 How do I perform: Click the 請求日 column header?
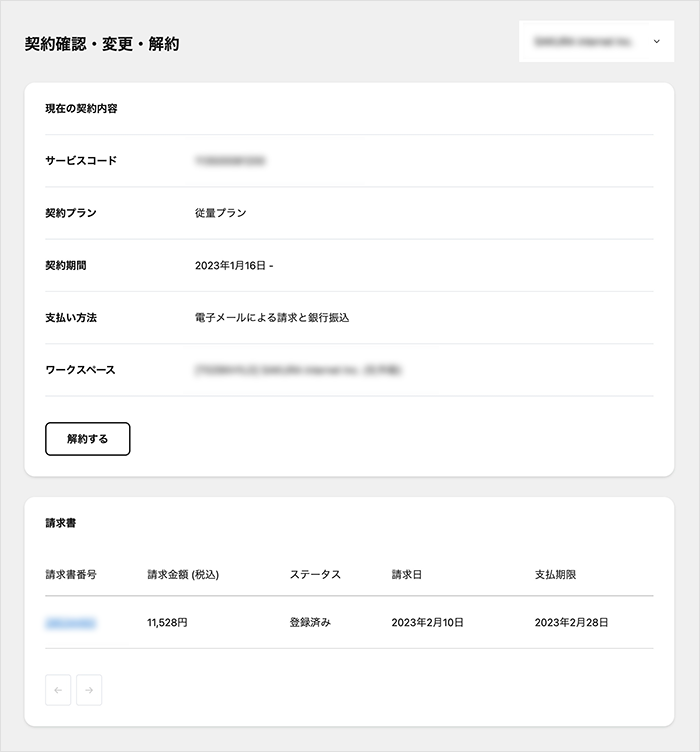click(x=407, y=575)
